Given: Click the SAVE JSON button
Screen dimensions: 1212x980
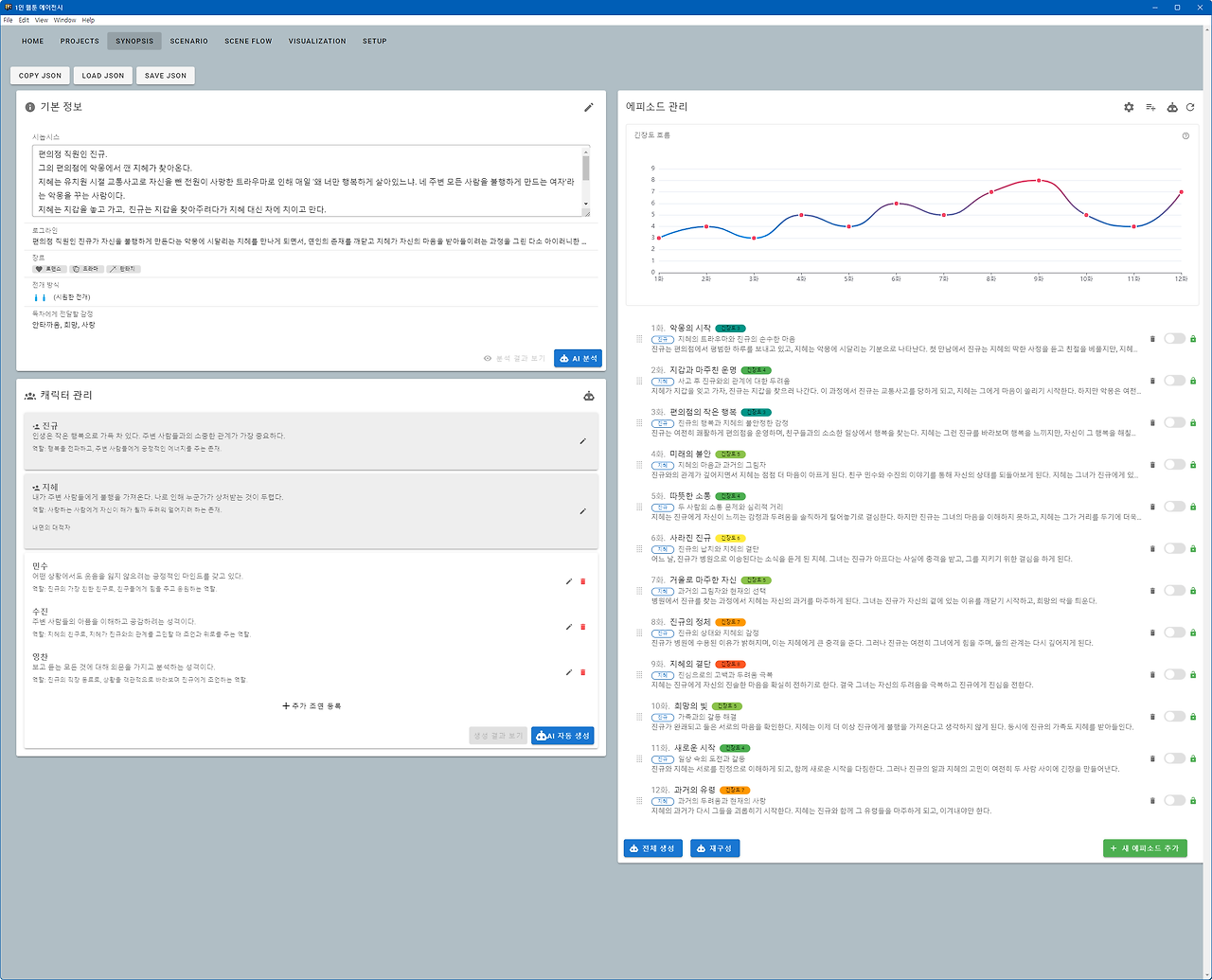Looking at the screenshot, I should [166, 76].
